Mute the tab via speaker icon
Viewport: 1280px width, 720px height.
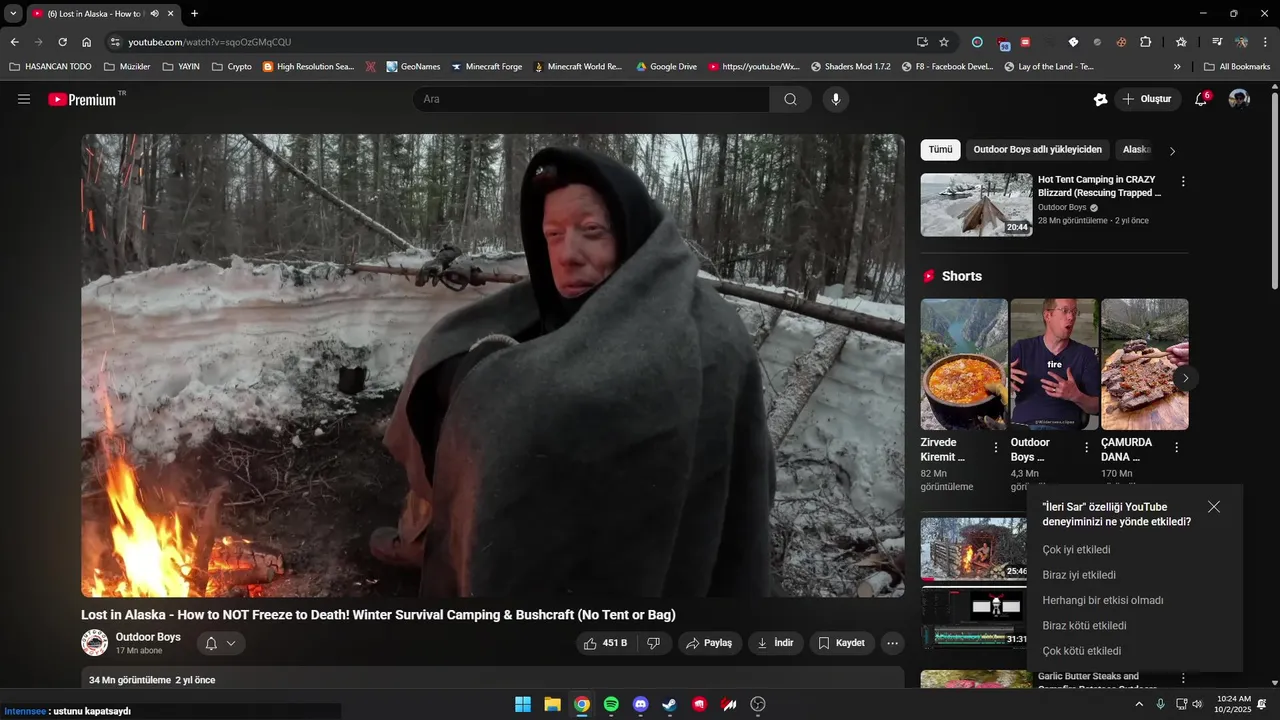point(155,14)
